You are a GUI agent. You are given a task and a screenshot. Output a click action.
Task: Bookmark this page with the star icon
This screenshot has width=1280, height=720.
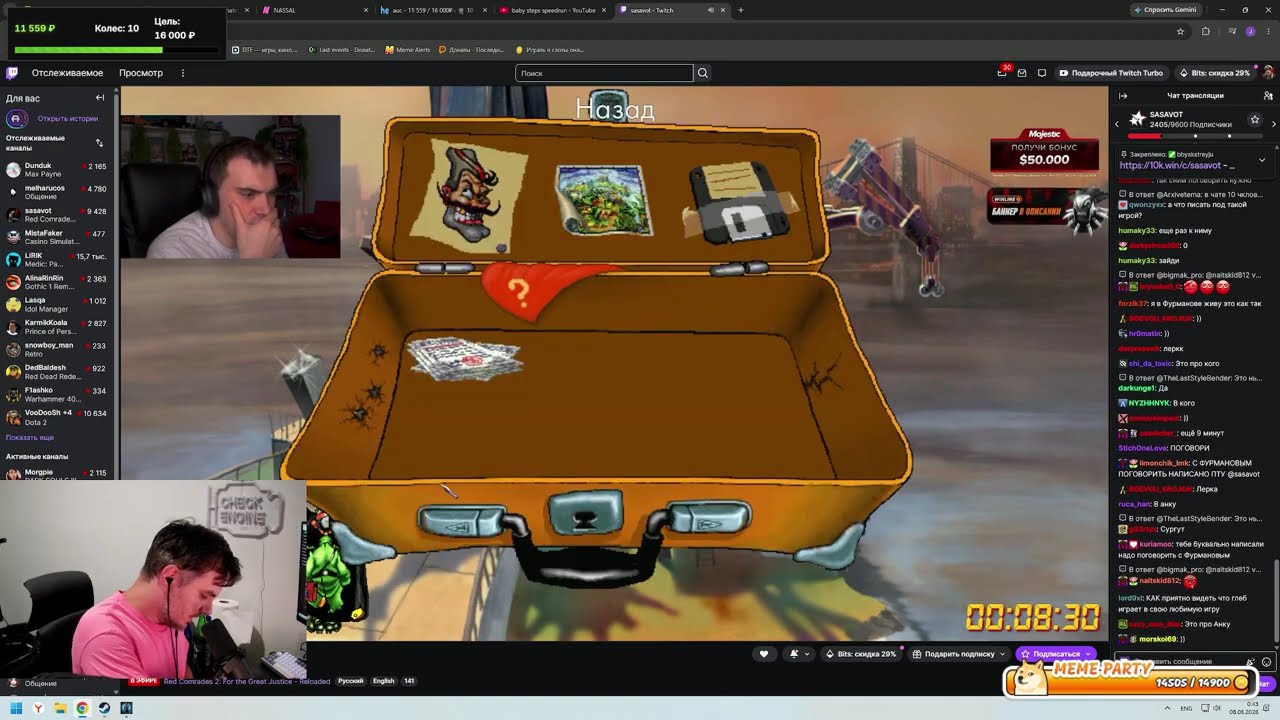click(x=1180, y=31)
